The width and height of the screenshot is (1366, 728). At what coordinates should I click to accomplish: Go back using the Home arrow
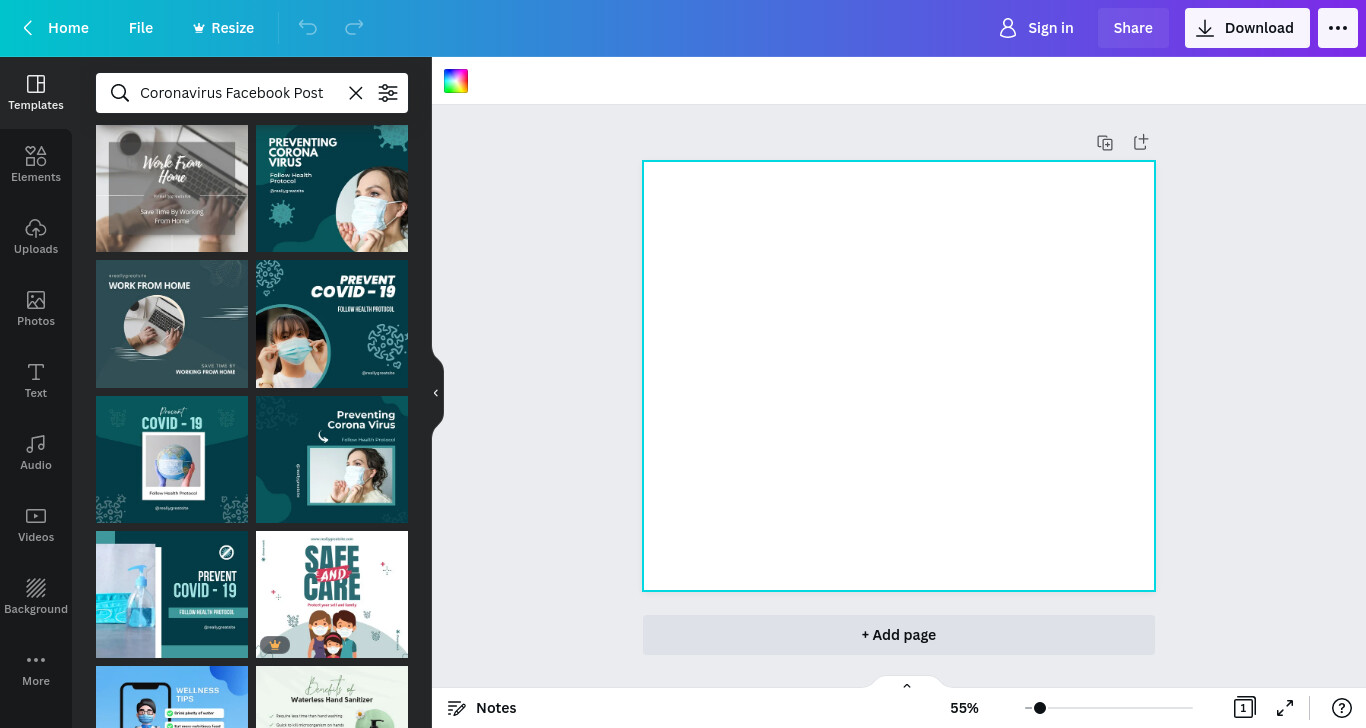pyautogui.click(x=56, y=28)
